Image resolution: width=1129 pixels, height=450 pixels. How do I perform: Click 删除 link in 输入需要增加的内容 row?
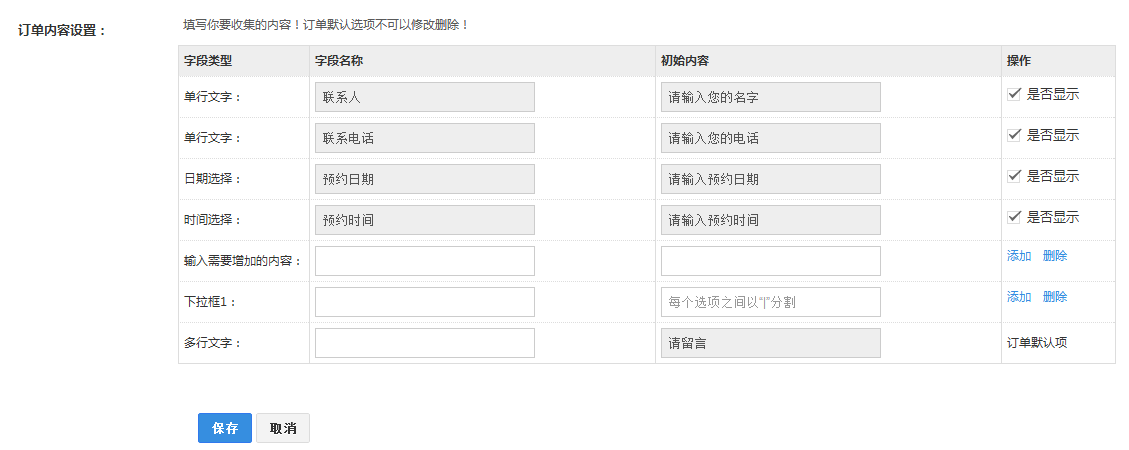pos(1055,256)
